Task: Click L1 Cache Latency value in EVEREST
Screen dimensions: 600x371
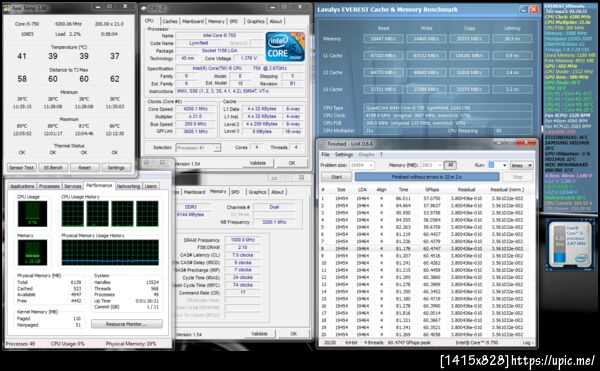Action: (x=512, y=55)
